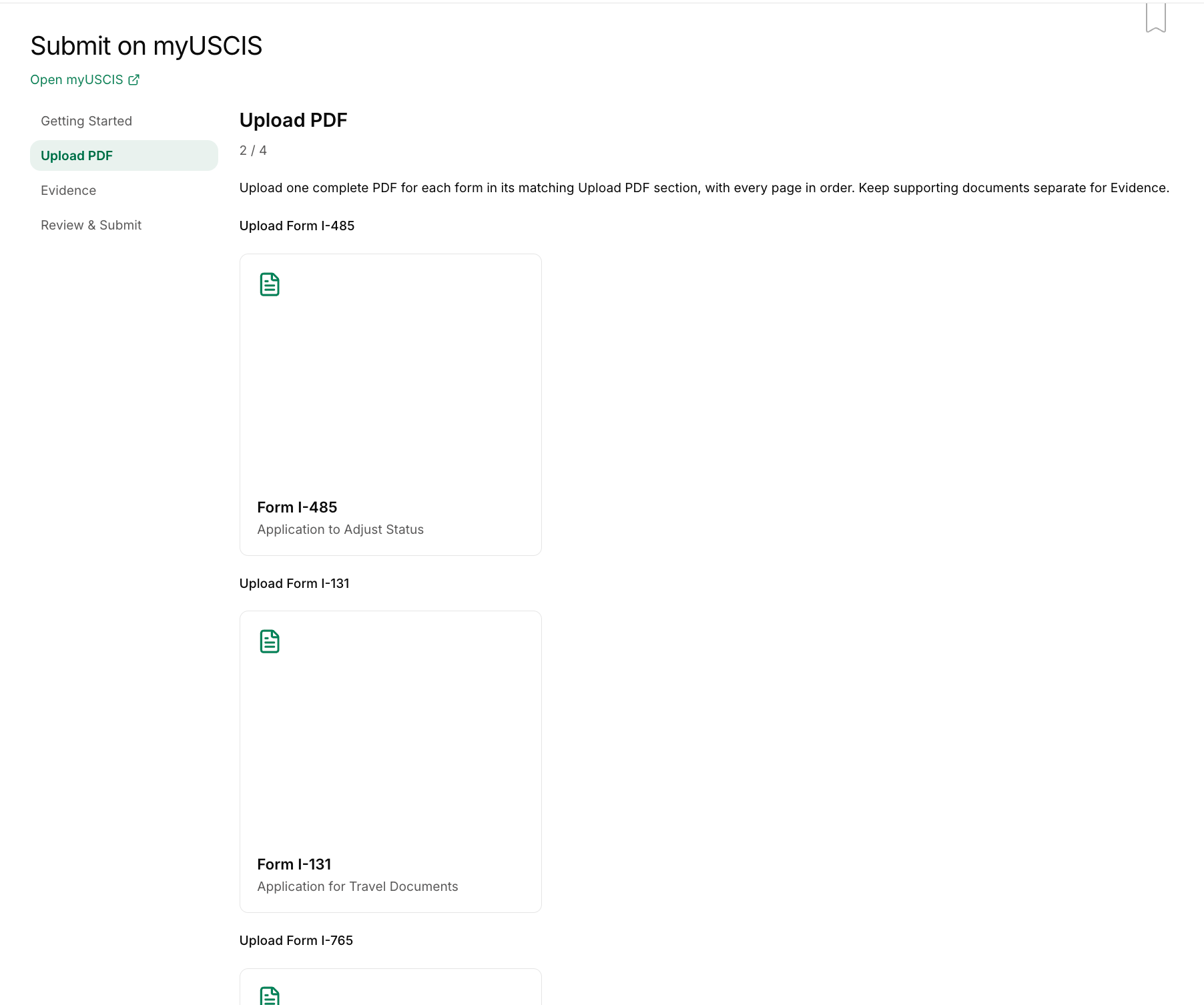Click 'Application for Travel Documents' text
Screen dimensions: 1204x1005
point(358,886)
